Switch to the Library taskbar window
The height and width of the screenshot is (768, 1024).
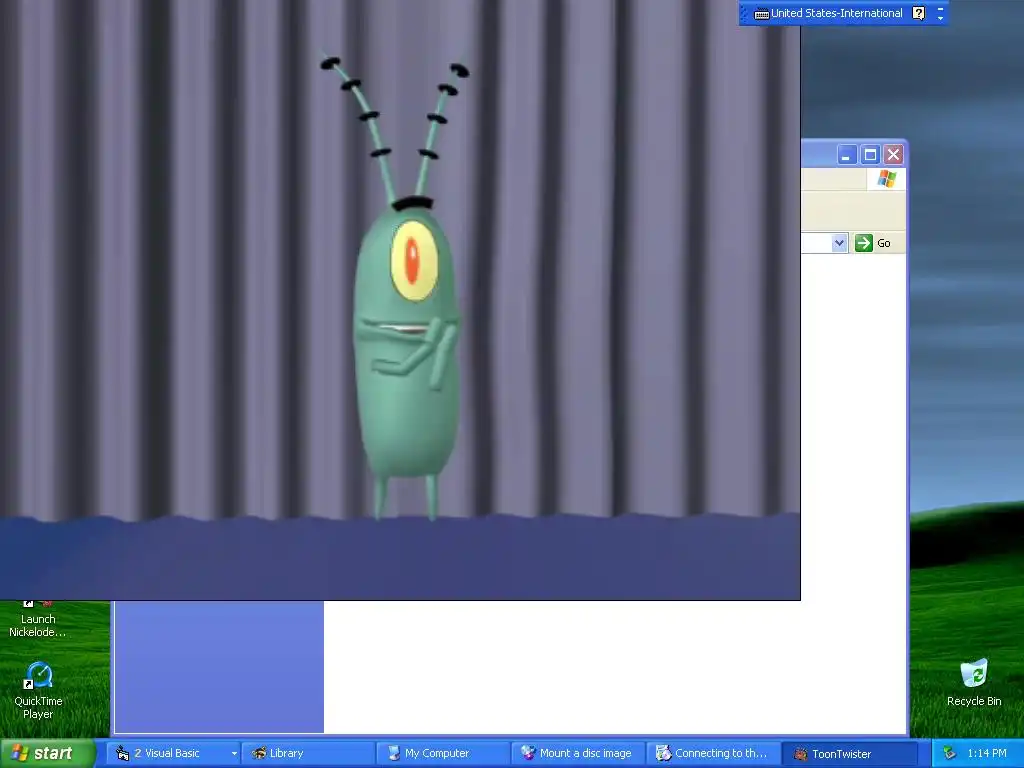(x=309, y=753)
